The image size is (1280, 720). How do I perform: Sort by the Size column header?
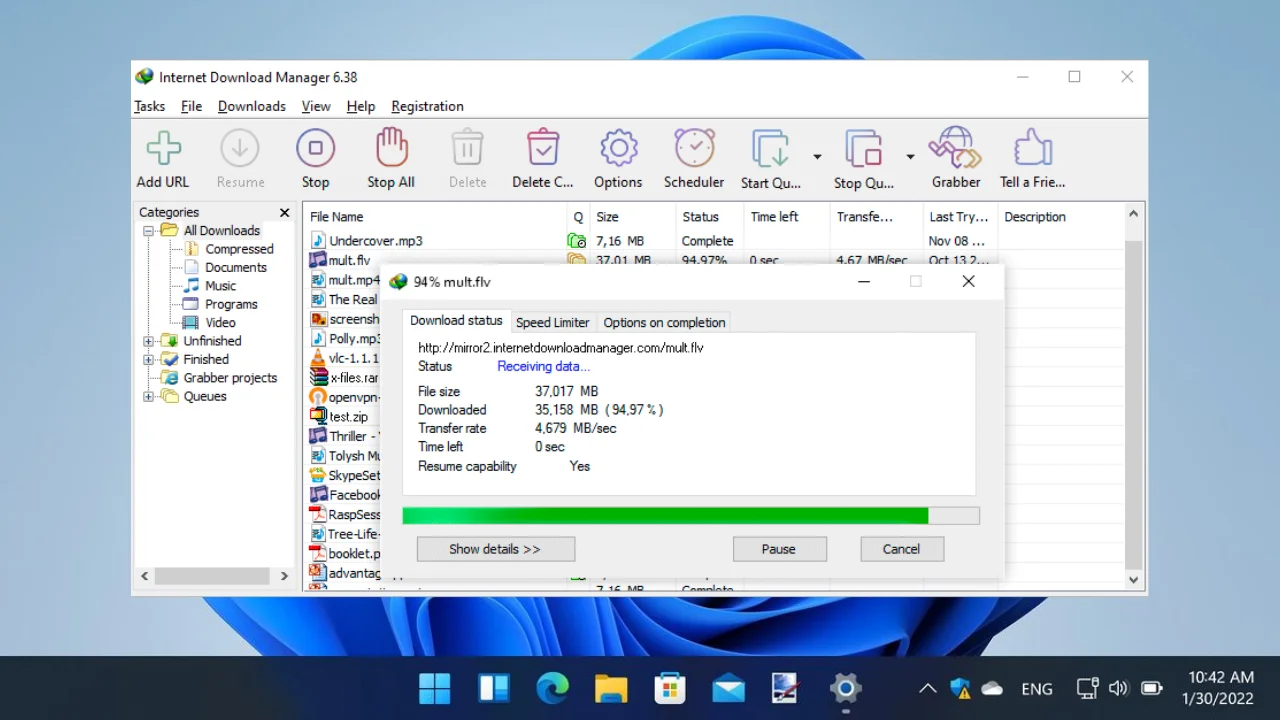coord(634,217)
